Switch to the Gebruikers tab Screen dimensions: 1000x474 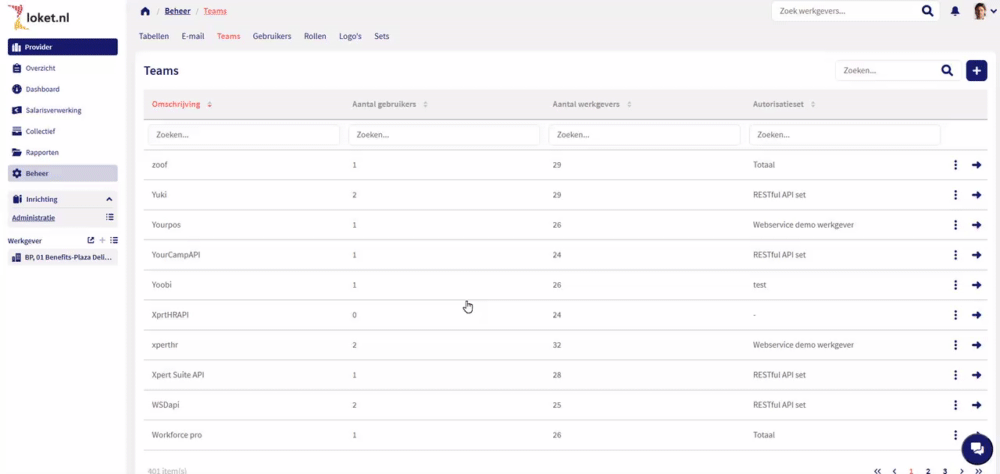272,36
